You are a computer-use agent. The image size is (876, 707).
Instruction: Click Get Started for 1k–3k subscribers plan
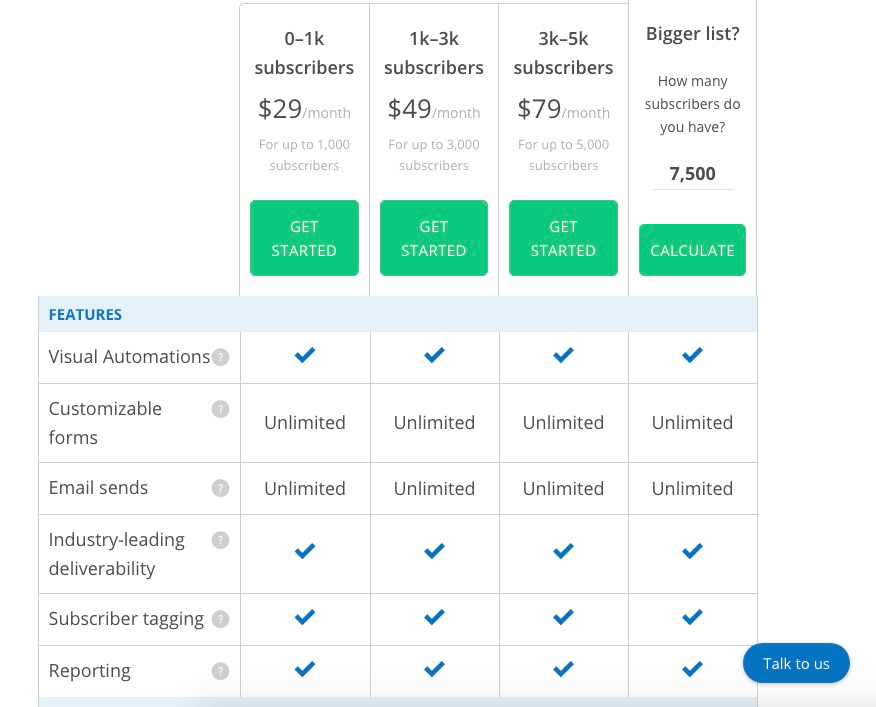[x=434, y=238]
